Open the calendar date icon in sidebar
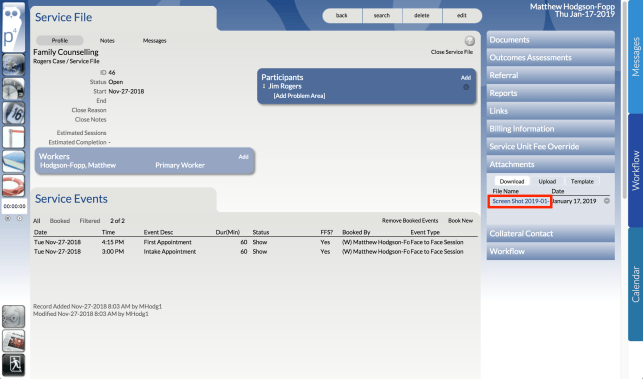 click(13, 113)
